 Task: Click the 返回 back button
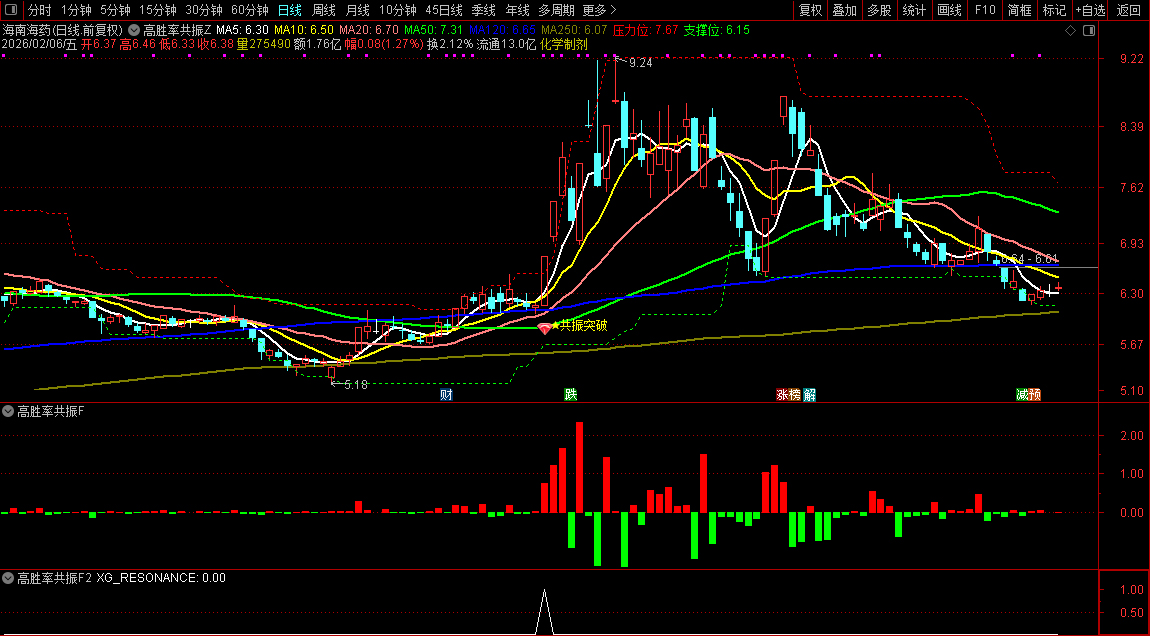click(x=1129, y=10)
